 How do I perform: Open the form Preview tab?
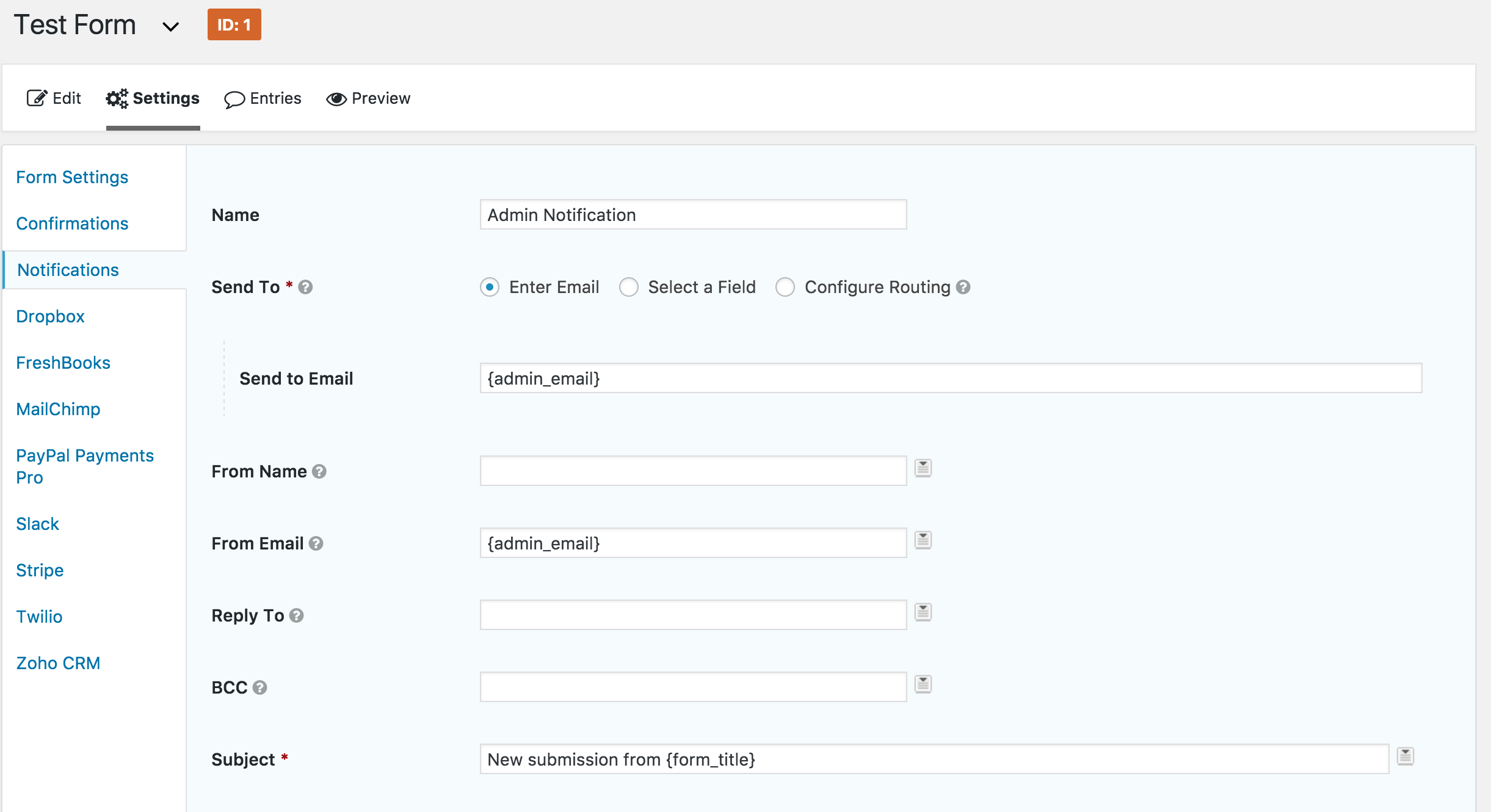coord(368,98)
